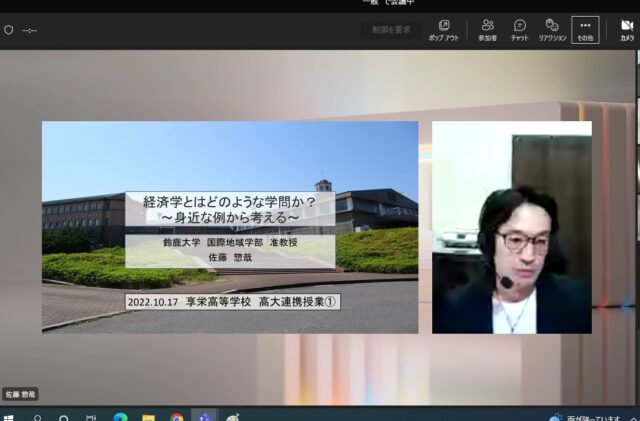Click the Request control (制御を要求) button
This screenshot has width=640, height=421.
coord(391,29)
